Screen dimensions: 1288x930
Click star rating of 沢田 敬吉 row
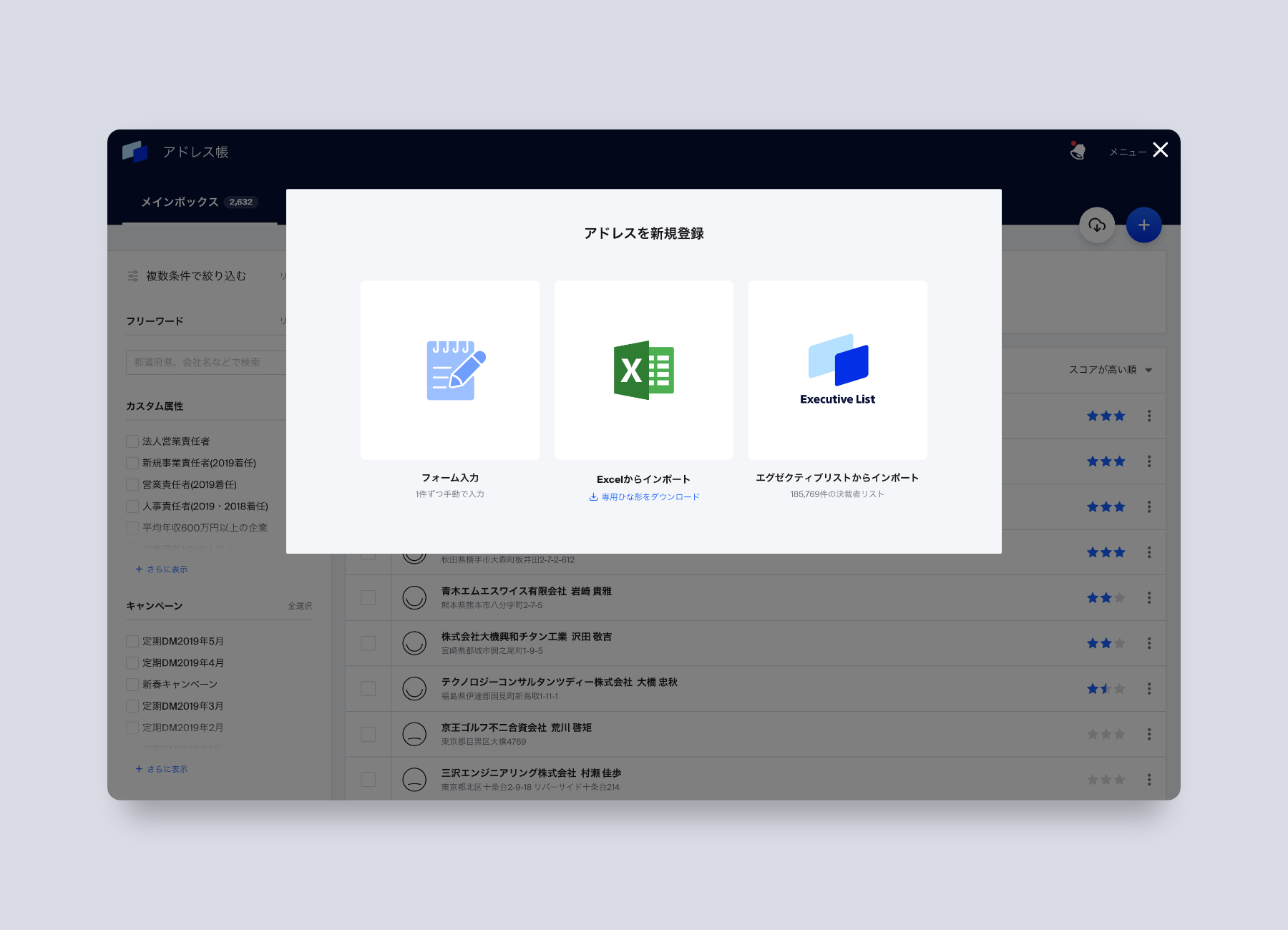tap(1106, 643)
